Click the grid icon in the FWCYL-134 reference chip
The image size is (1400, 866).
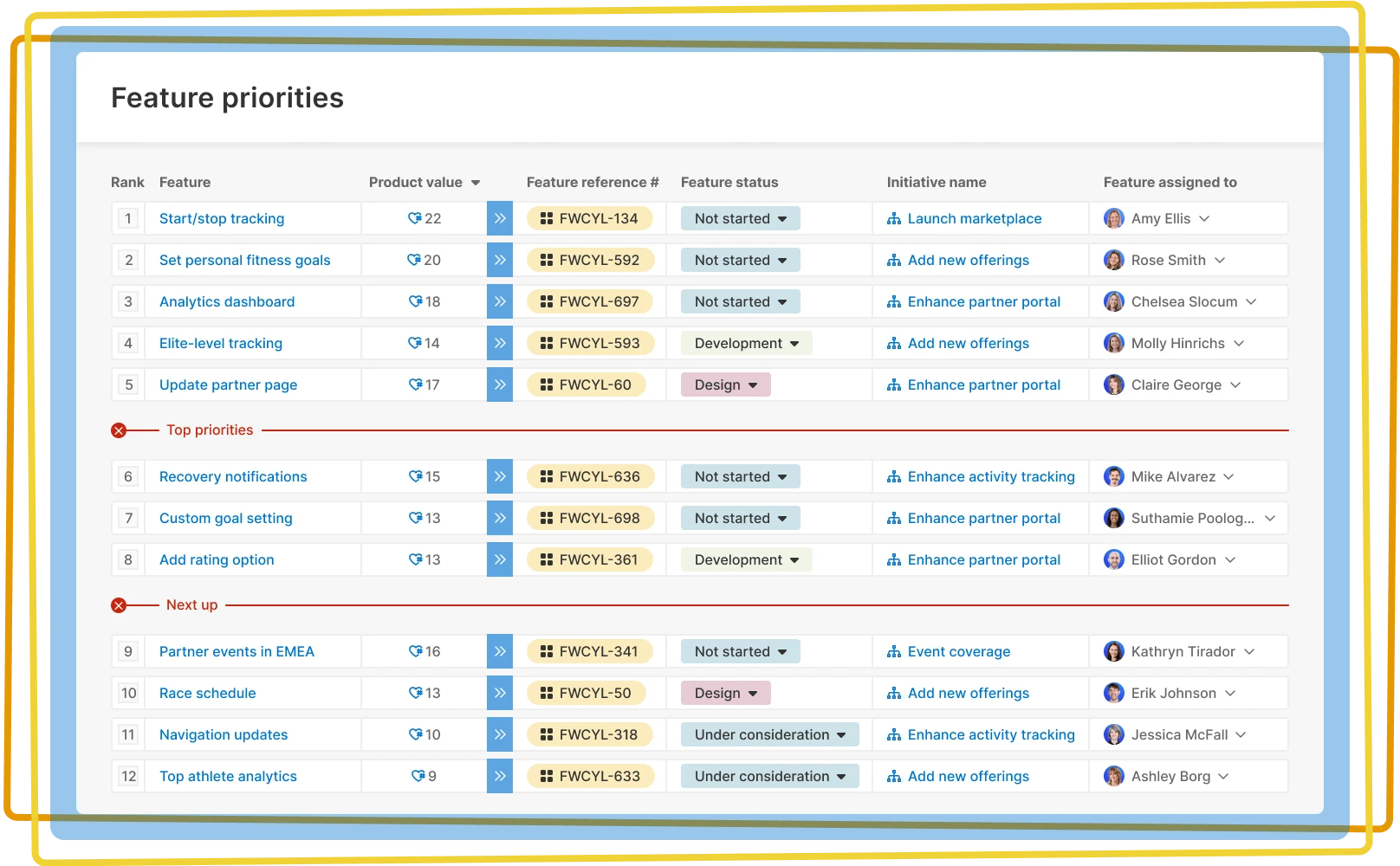[x=547, y=218]
